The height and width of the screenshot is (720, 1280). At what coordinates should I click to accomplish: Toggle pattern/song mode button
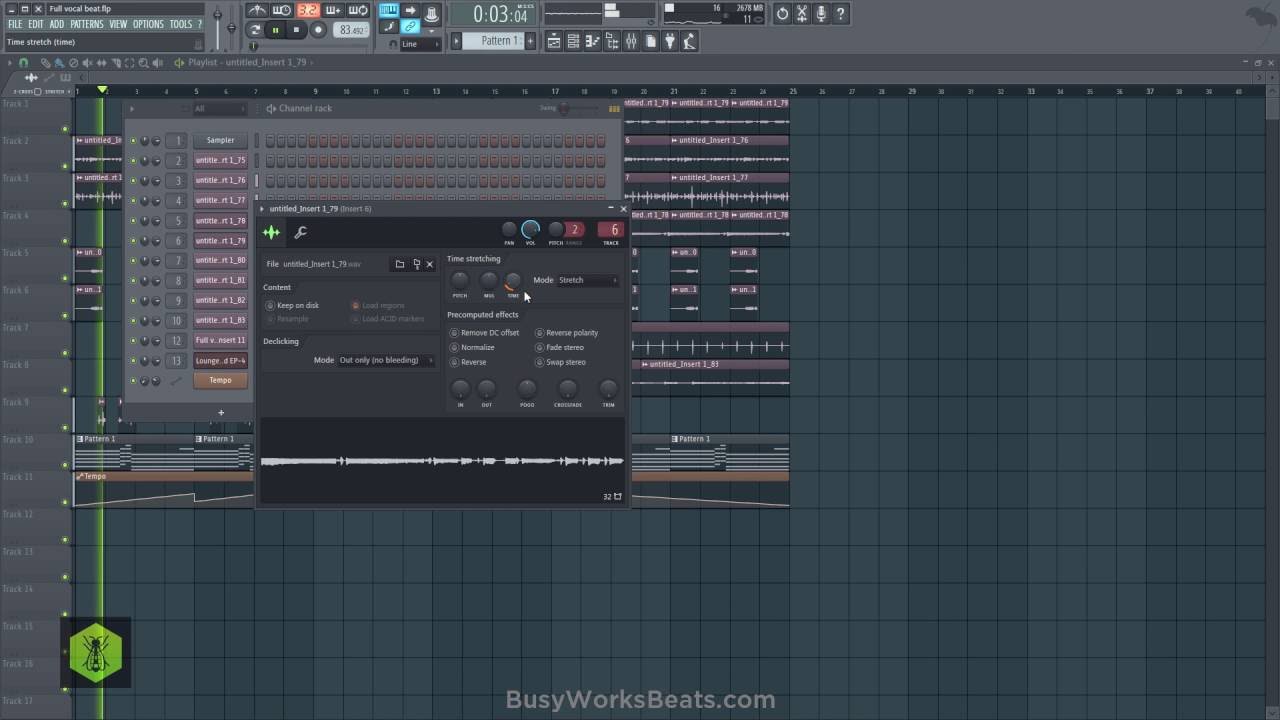click(255, 31)
